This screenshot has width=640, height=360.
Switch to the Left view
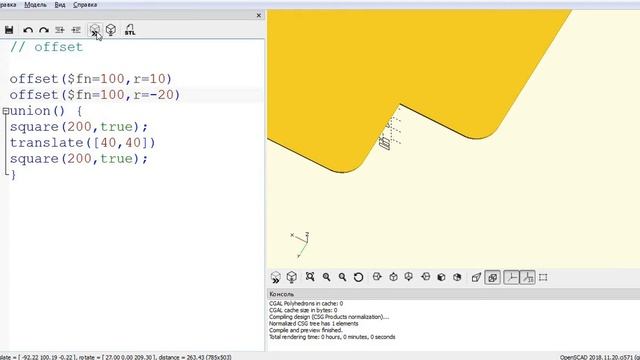tap(425, 277)
